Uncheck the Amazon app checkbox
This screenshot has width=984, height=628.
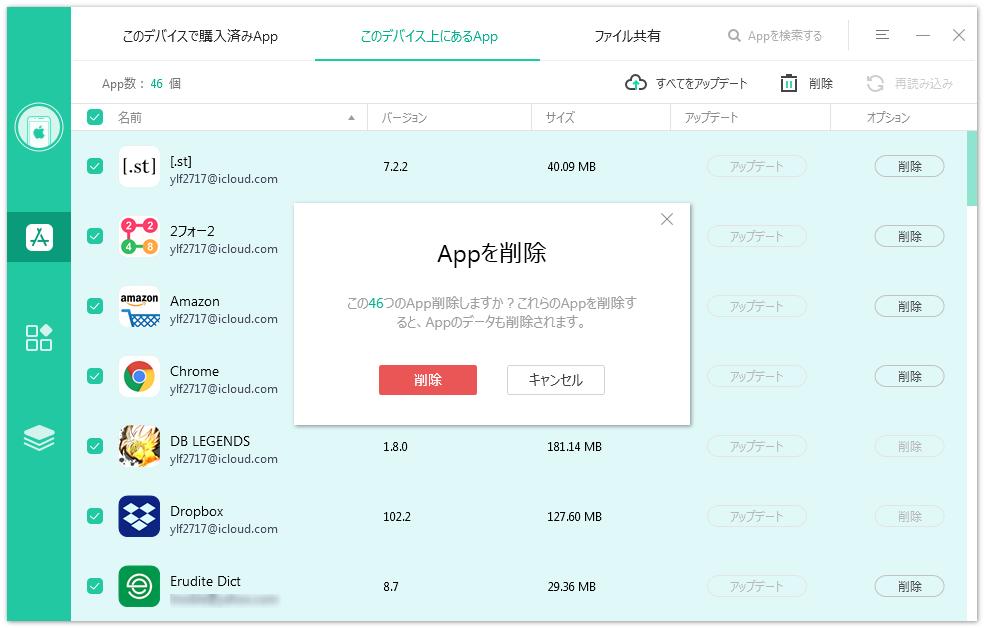click(95, 307)
